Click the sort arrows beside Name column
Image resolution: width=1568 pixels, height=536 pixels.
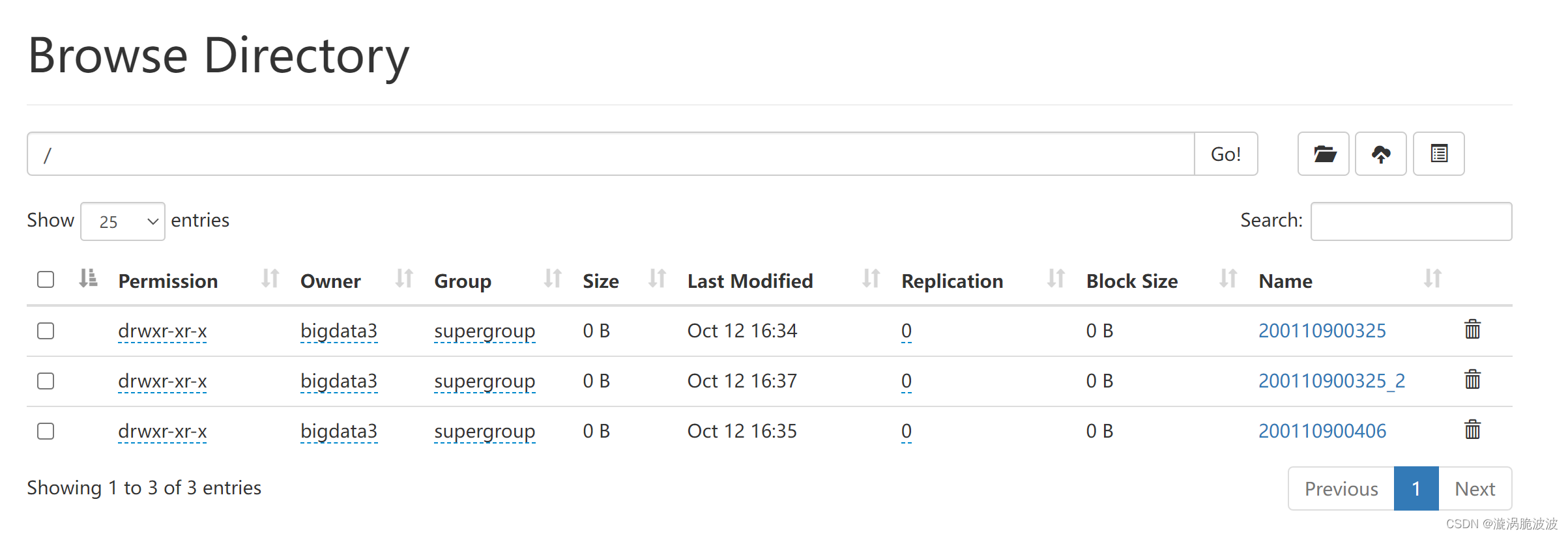1432,279
